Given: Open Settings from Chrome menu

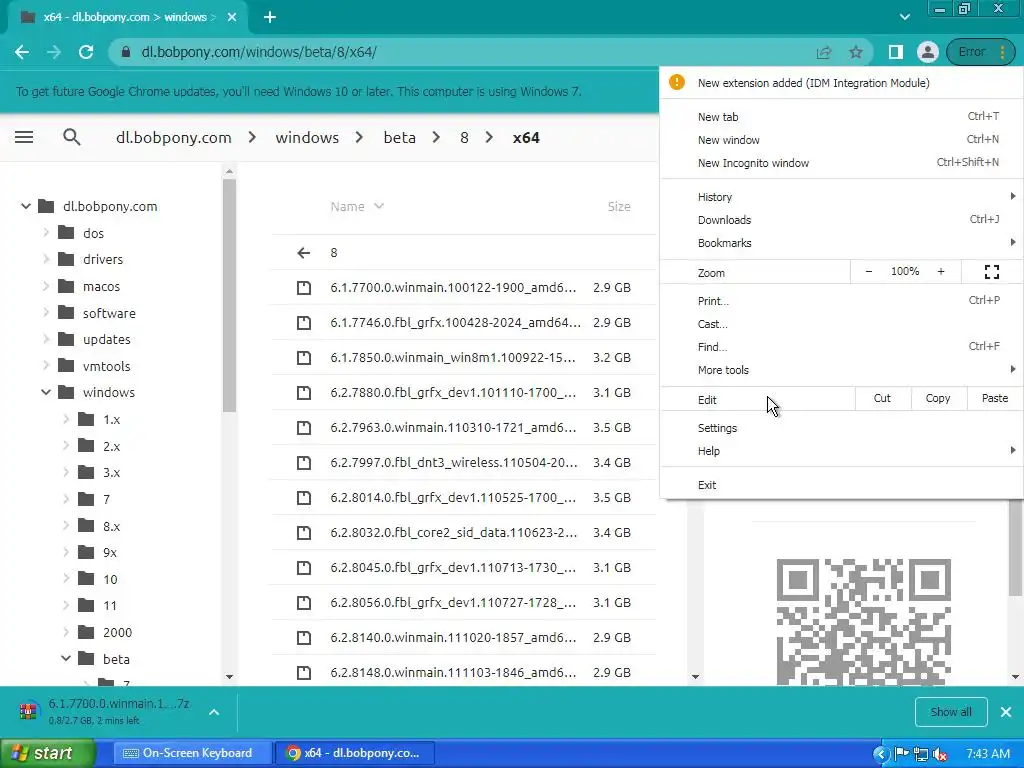Looking at the screenshot, I should click(841, 428).
